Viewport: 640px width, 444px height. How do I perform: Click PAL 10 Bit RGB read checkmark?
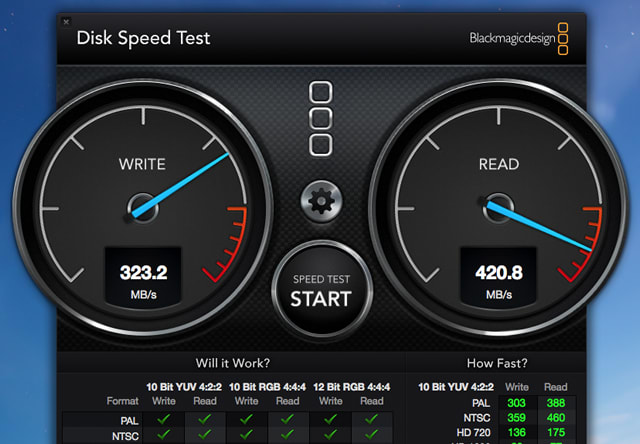pos(287,419)
